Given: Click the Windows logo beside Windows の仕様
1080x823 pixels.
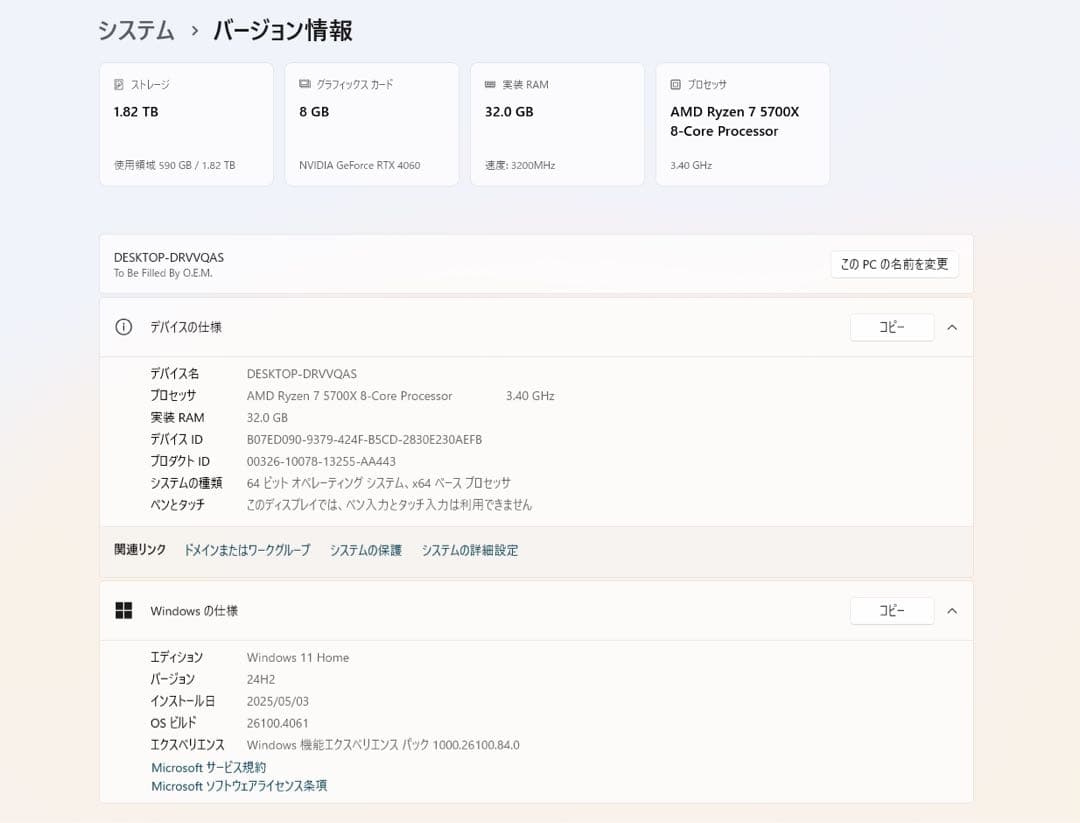Looking at the screenshot, I should pyautogui.click(x=123, y=610).
